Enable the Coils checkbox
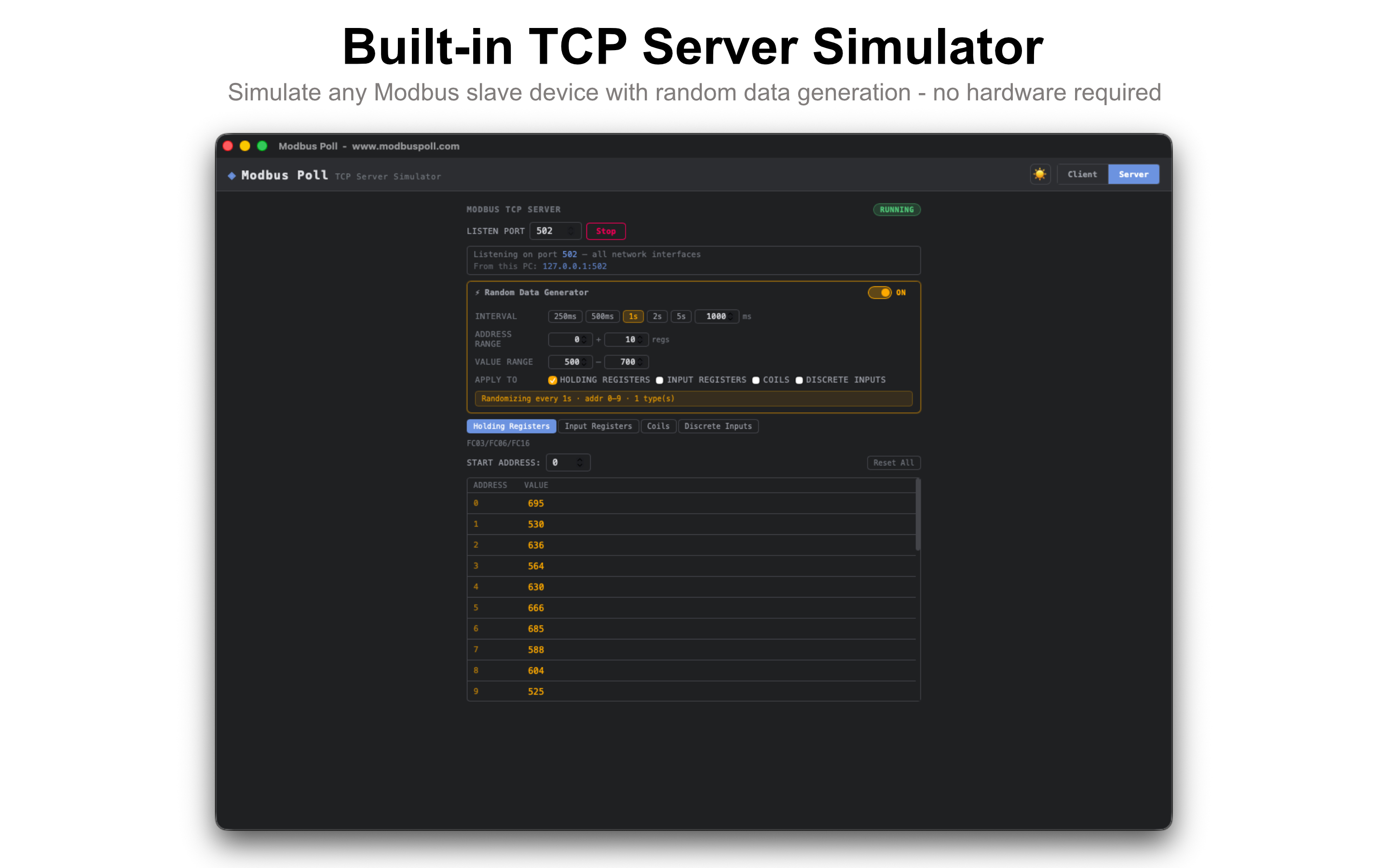The height and width of the screenshot is (868, 1389). pyautogui.click(x=756, y=380)
